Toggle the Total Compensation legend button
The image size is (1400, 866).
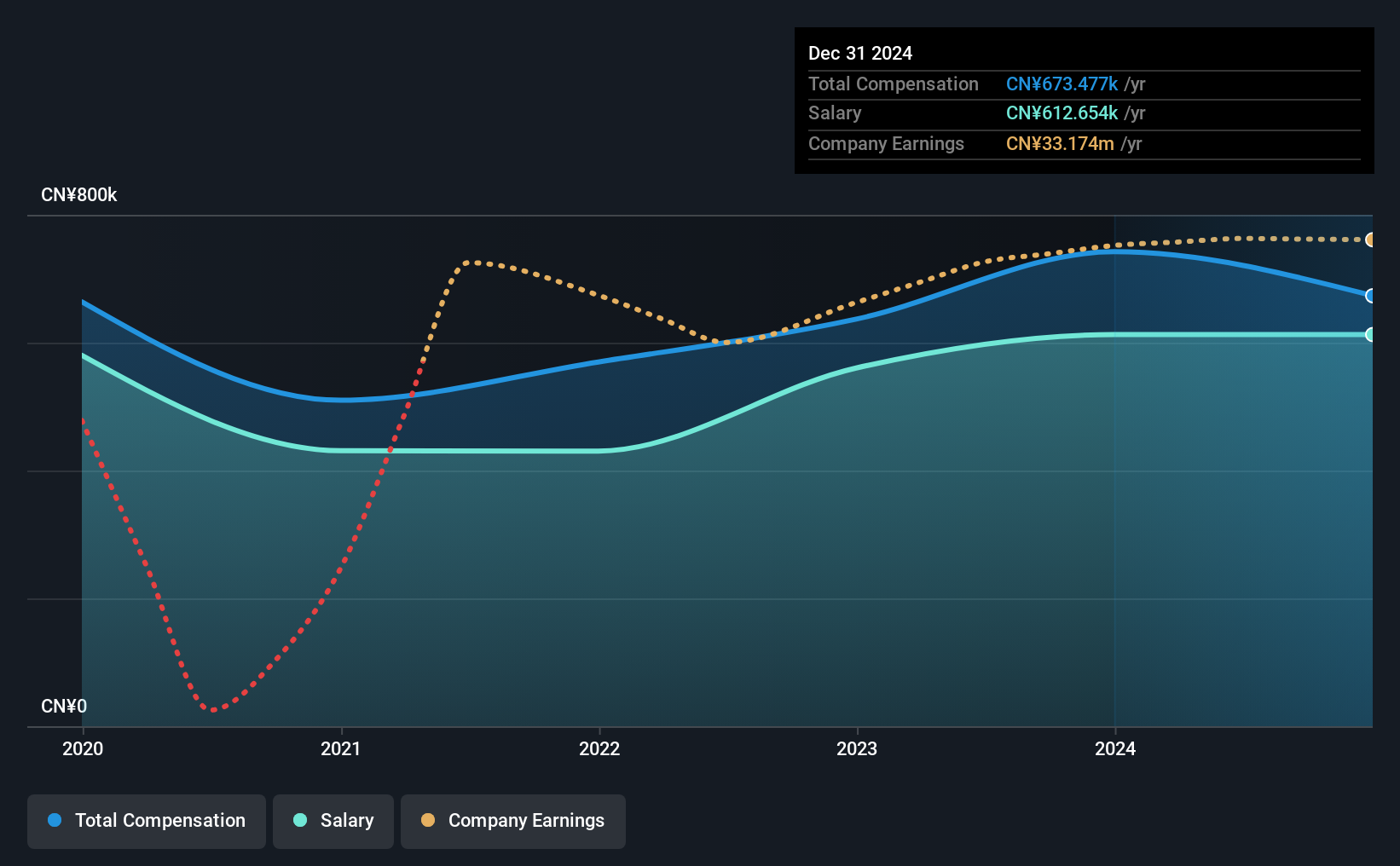tap(147, 821)
